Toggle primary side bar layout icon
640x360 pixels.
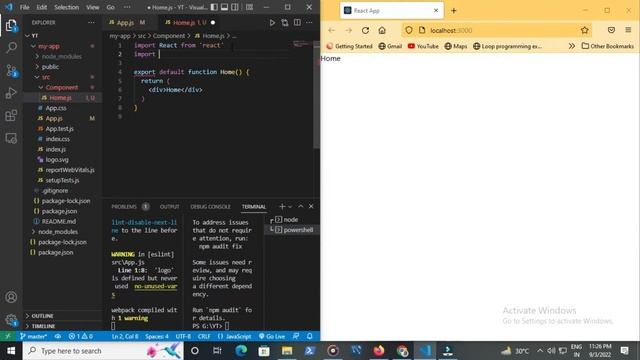coord(214,7)
